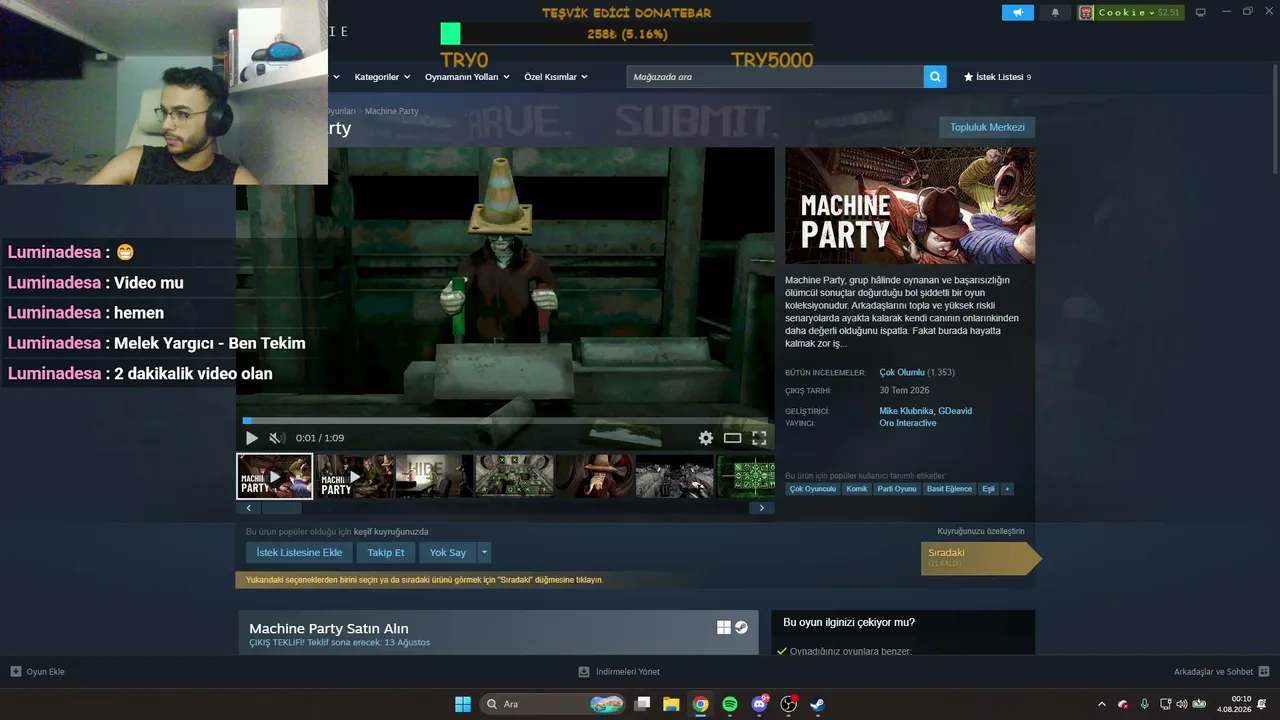
Task: Open the Steam notifications bell
Action: 1055,12
